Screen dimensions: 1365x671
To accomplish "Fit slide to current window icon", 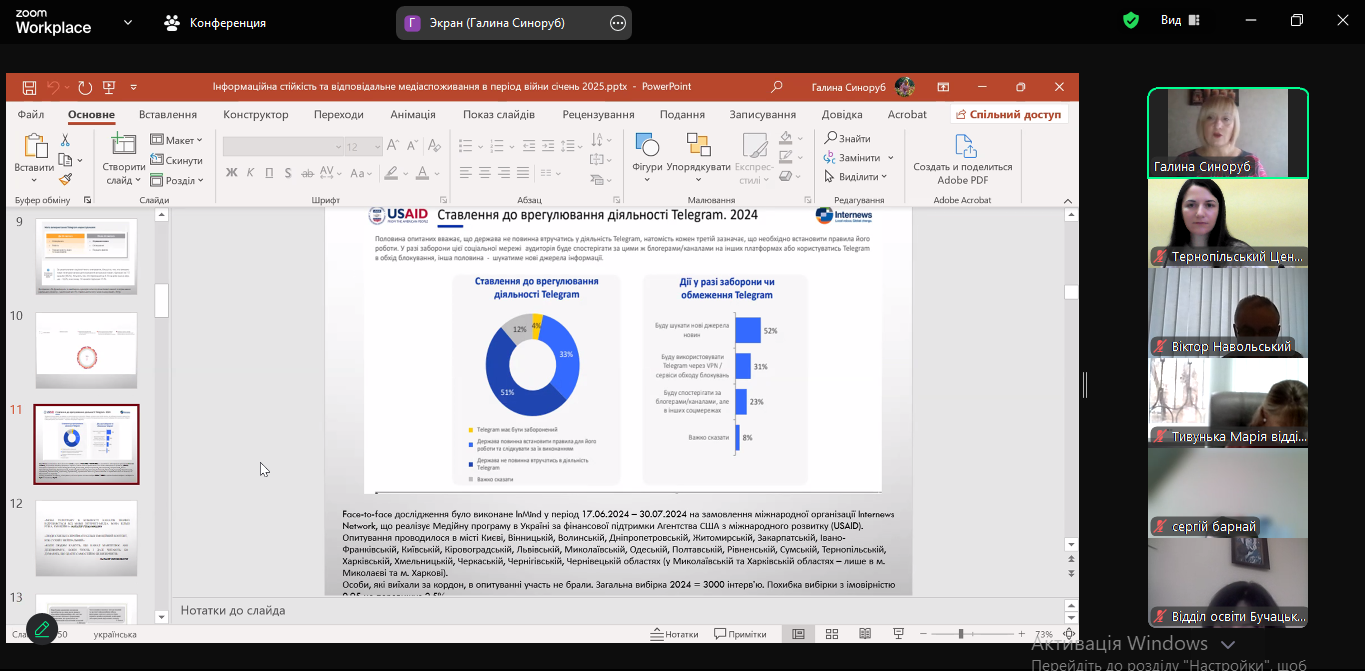I will (x=1070, y=634).
